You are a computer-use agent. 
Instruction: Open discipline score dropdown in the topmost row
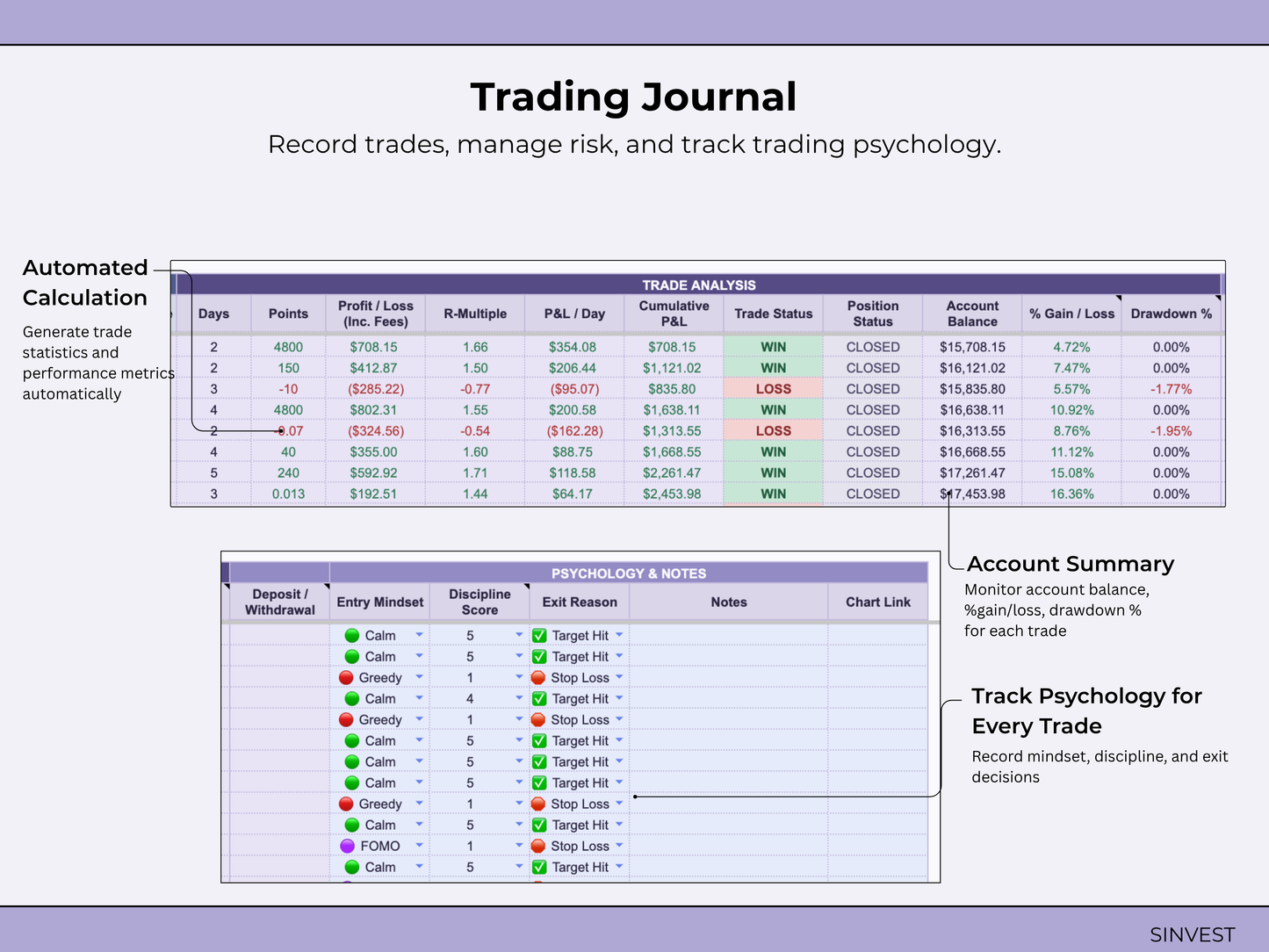tap(519, 634)
